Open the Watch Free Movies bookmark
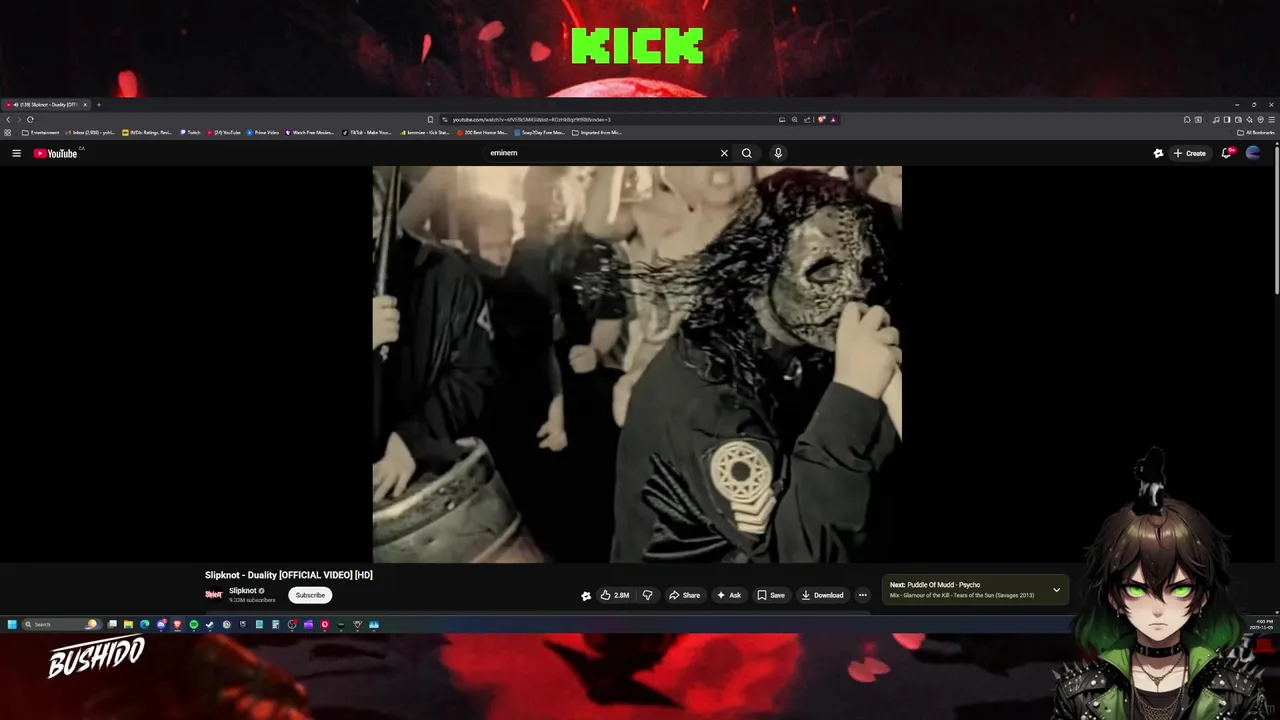 (x=310, y=132)
